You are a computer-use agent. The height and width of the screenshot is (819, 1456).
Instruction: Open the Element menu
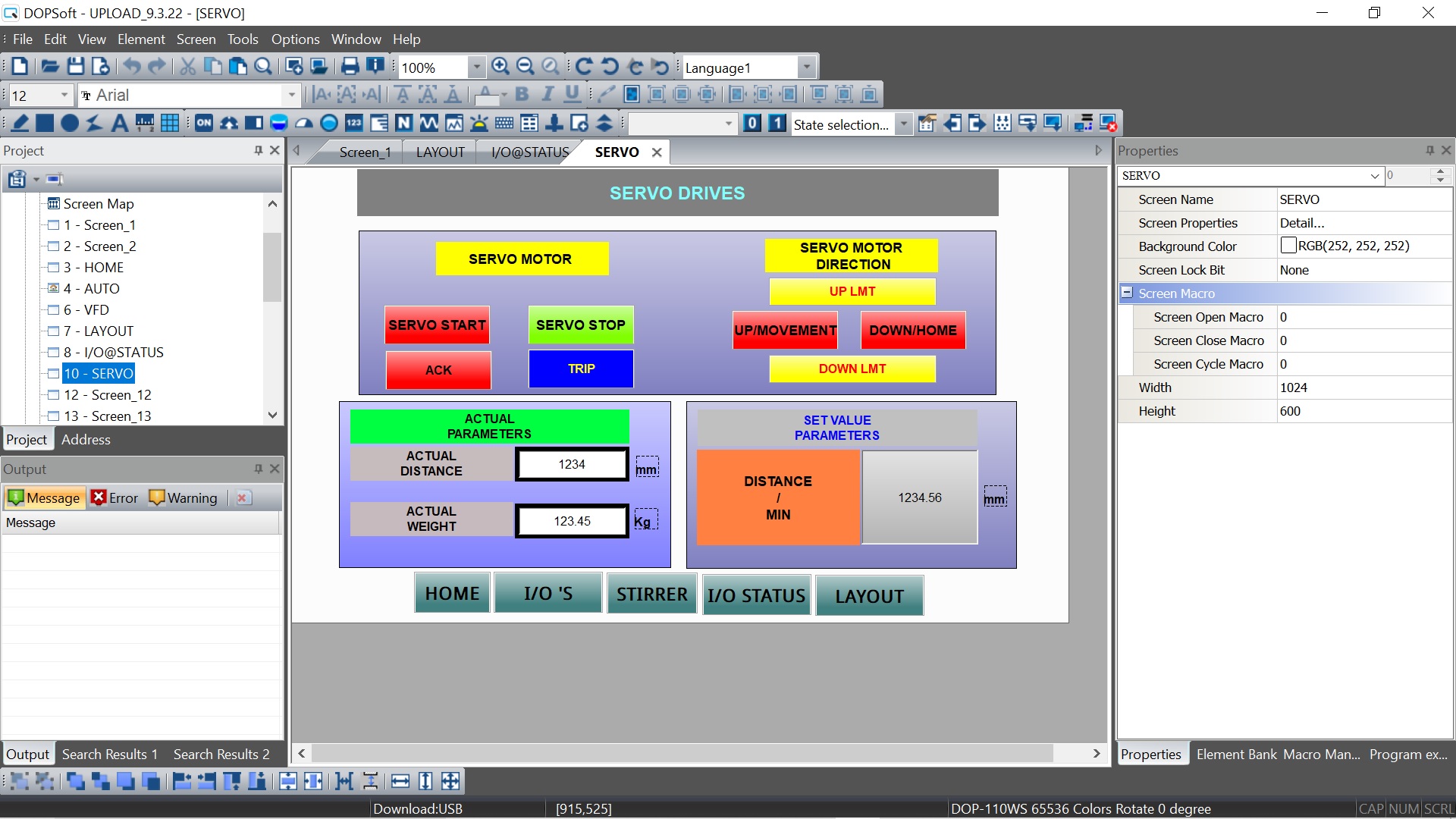(x=141, y=39)
